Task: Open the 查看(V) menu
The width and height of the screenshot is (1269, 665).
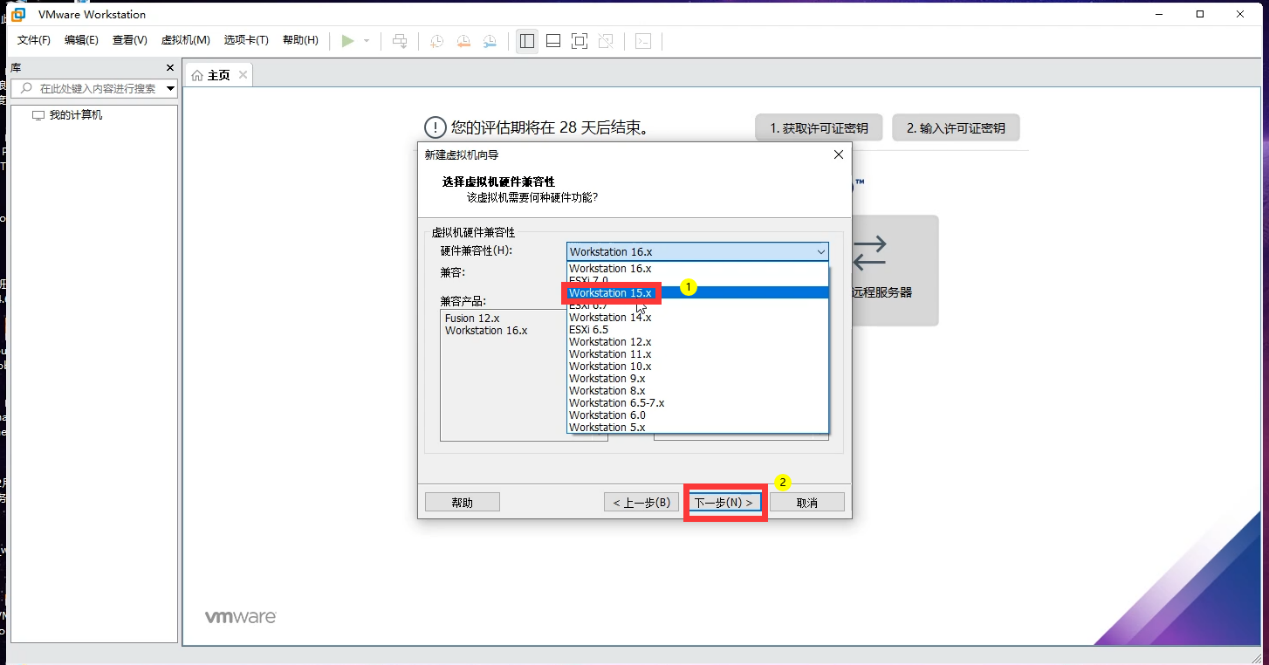Action: pos(129,40)
